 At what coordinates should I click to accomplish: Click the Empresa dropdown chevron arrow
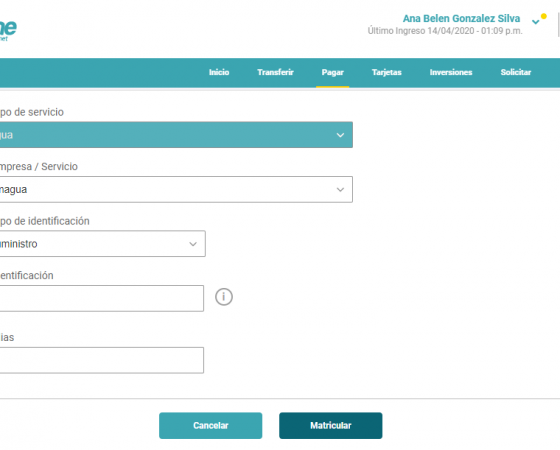tap(340, 190)
